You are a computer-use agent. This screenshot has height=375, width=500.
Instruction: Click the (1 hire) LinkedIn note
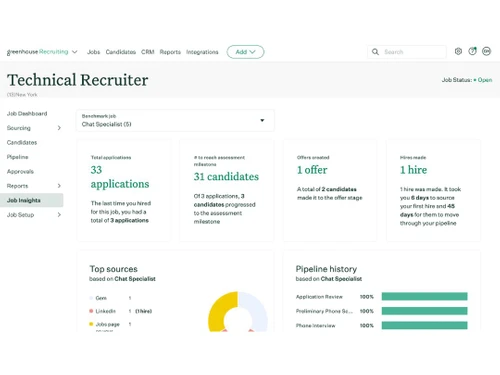pyautogui.click(x=144, y=311)
